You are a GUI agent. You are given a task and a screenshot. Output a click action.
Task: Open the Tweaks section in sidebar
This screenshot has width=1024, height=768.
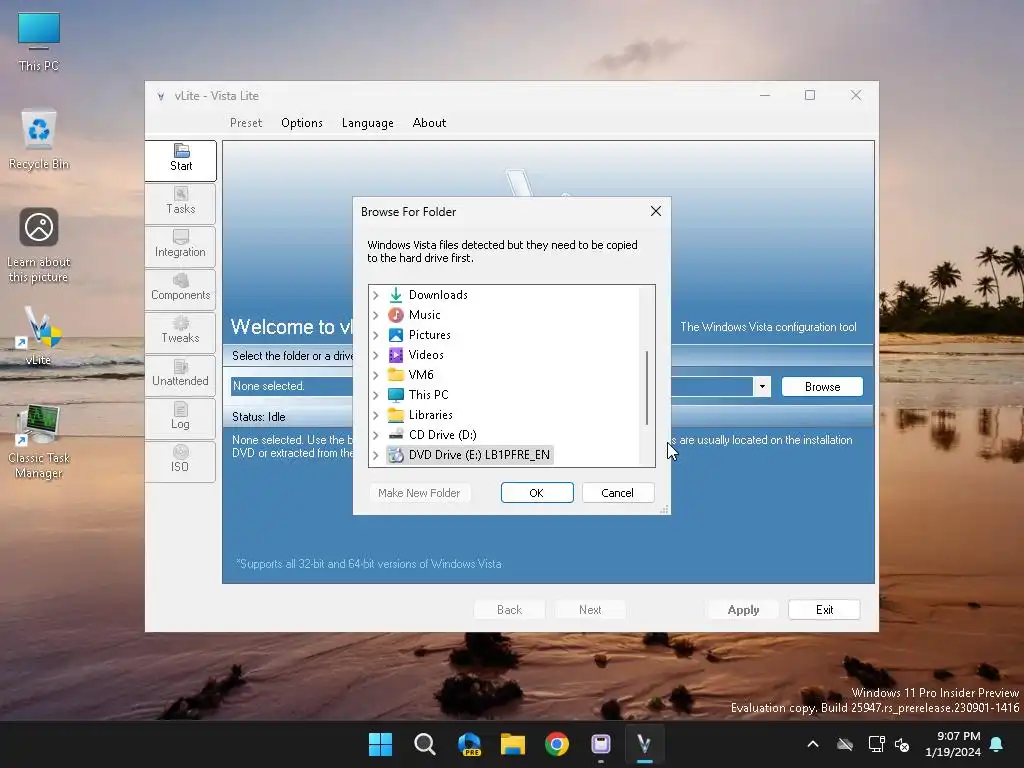[x=181, y=332]
